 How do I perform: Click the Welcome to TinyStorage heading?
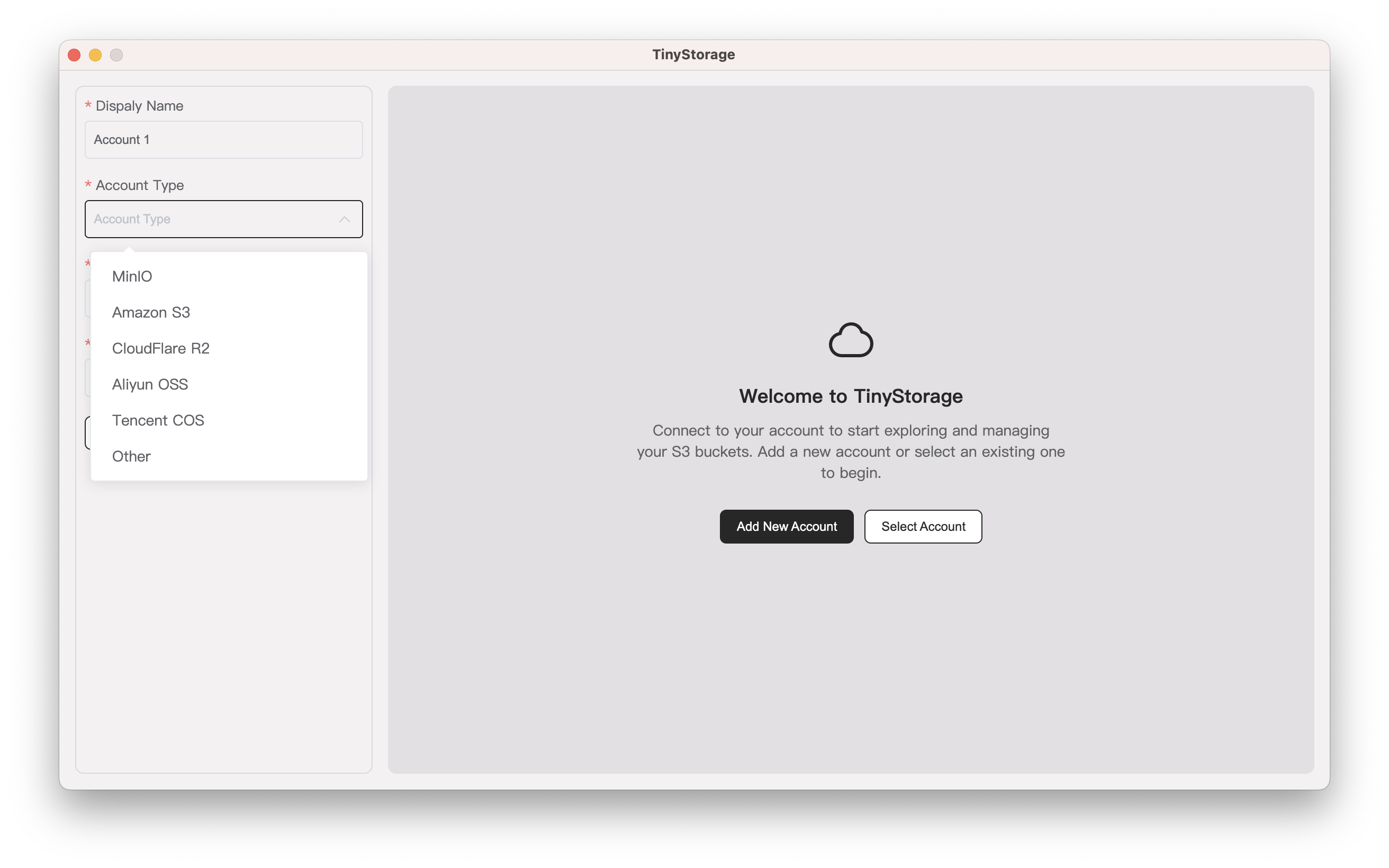tap(851, 396)
